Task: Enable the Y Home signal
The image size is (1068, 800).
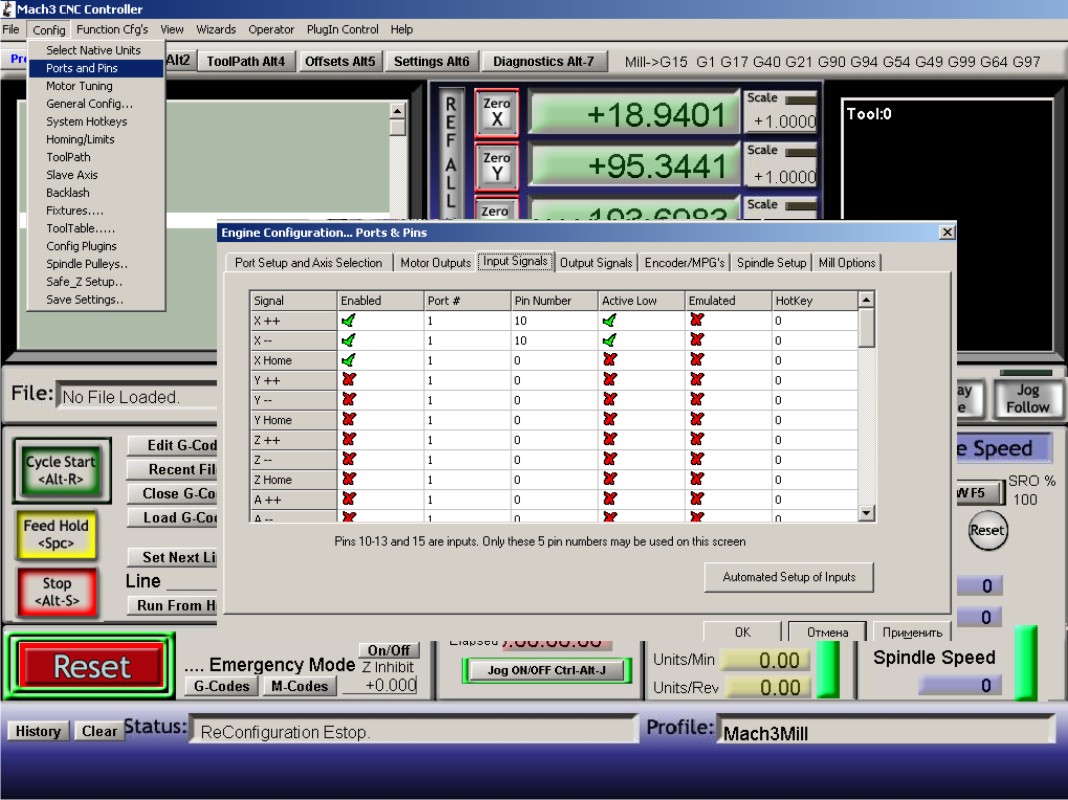Action: 348,420
